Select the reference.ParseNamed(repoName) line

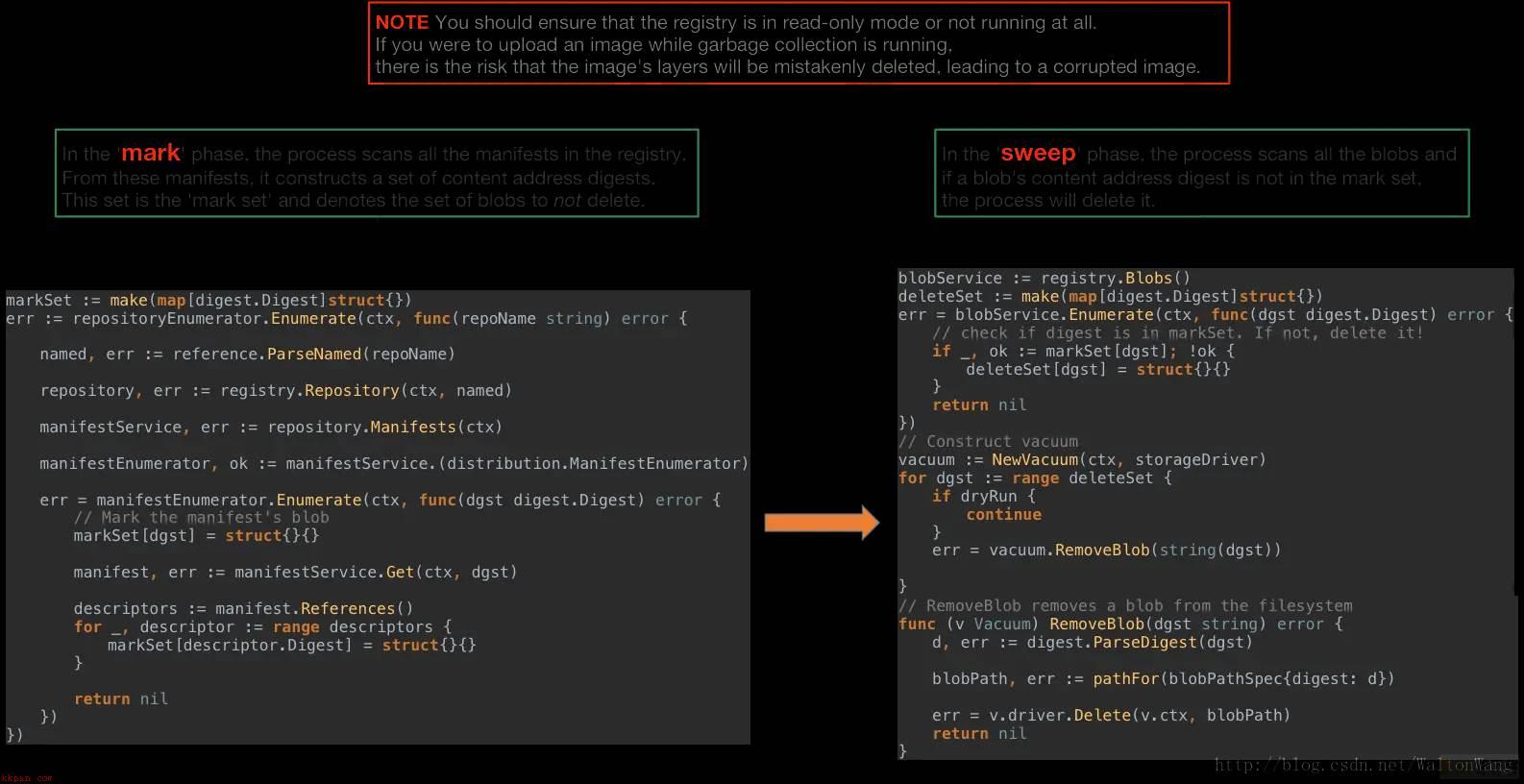247,354
